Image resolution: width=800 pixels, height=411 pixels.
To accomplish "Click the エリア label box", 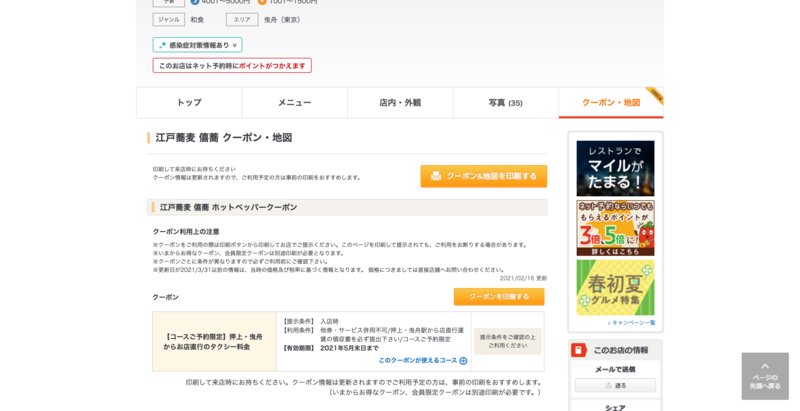I will pos(242,19).
